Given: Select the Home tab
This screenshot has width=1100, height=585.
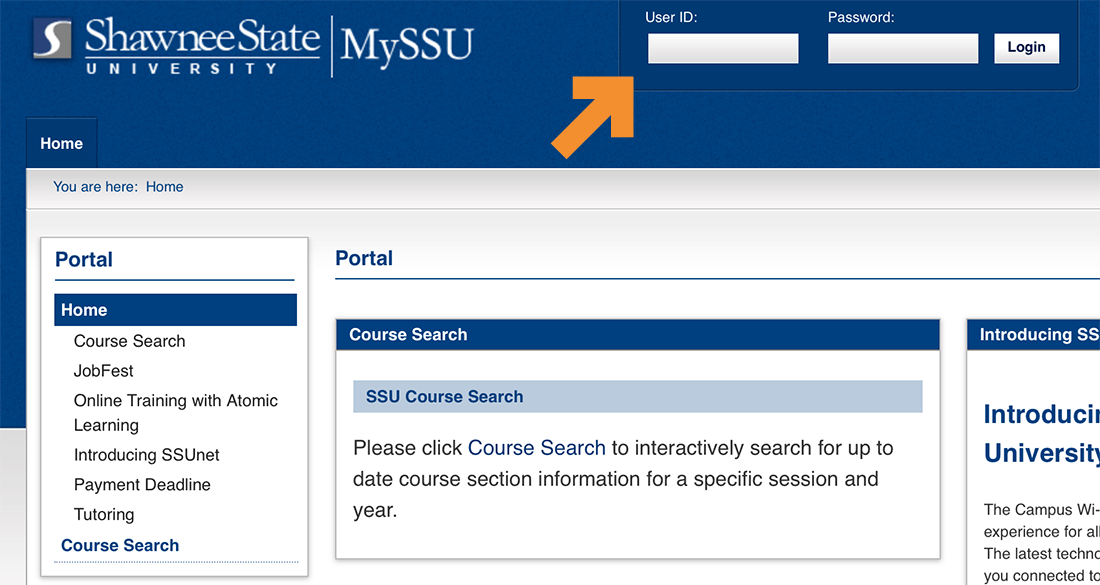Looking at the screenshot, I should pos(61,143).
